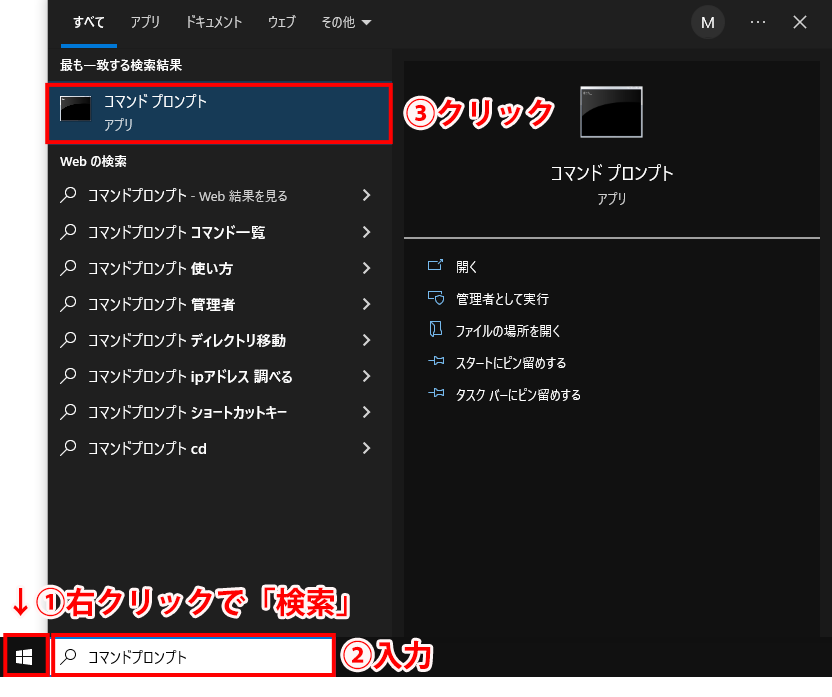Viewport: 832px width, 697px height.
Task: Expand arrow for コマンドプロンプト コマンド一覧
Action: (367, 232)
